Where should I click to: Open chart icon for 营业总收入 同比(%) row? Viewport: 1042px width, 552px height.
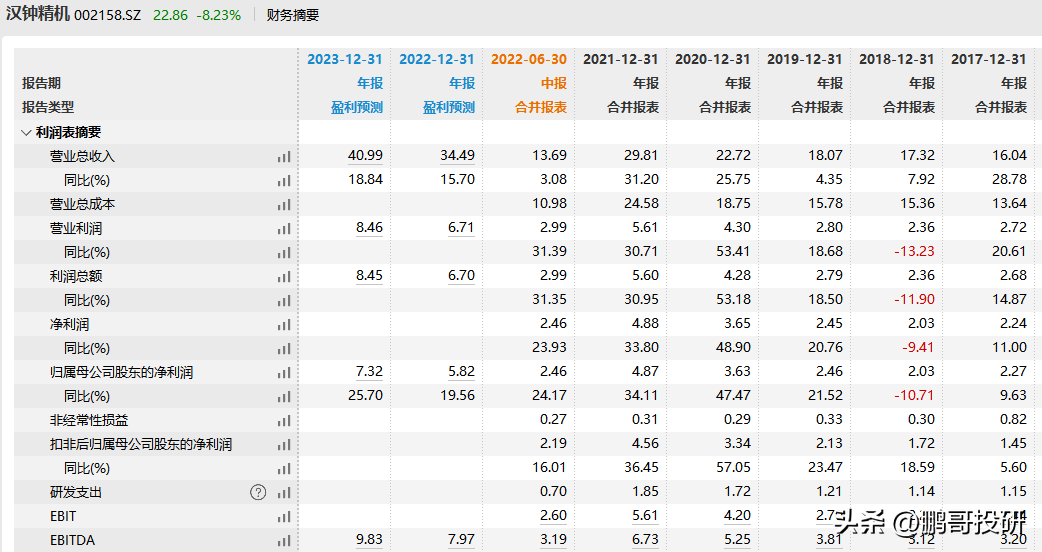(284, 181)
